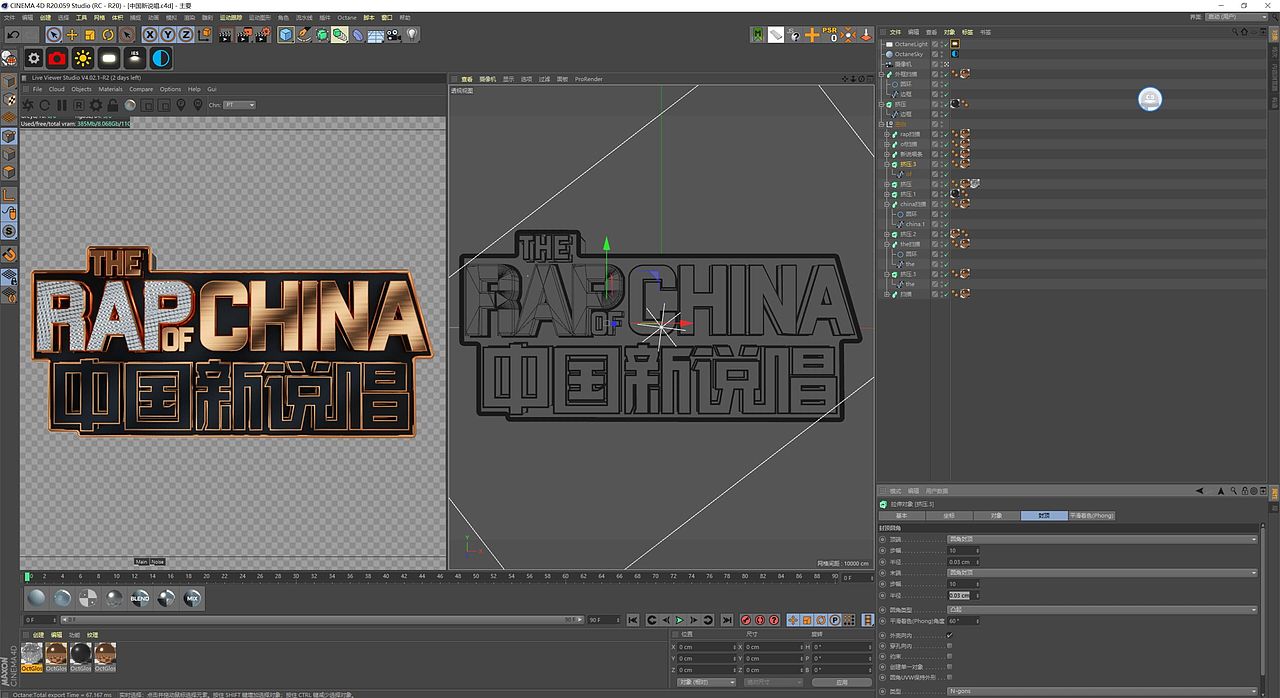
Task: Enable the 创建单一对象 checkbox
Action: point(949,667)
